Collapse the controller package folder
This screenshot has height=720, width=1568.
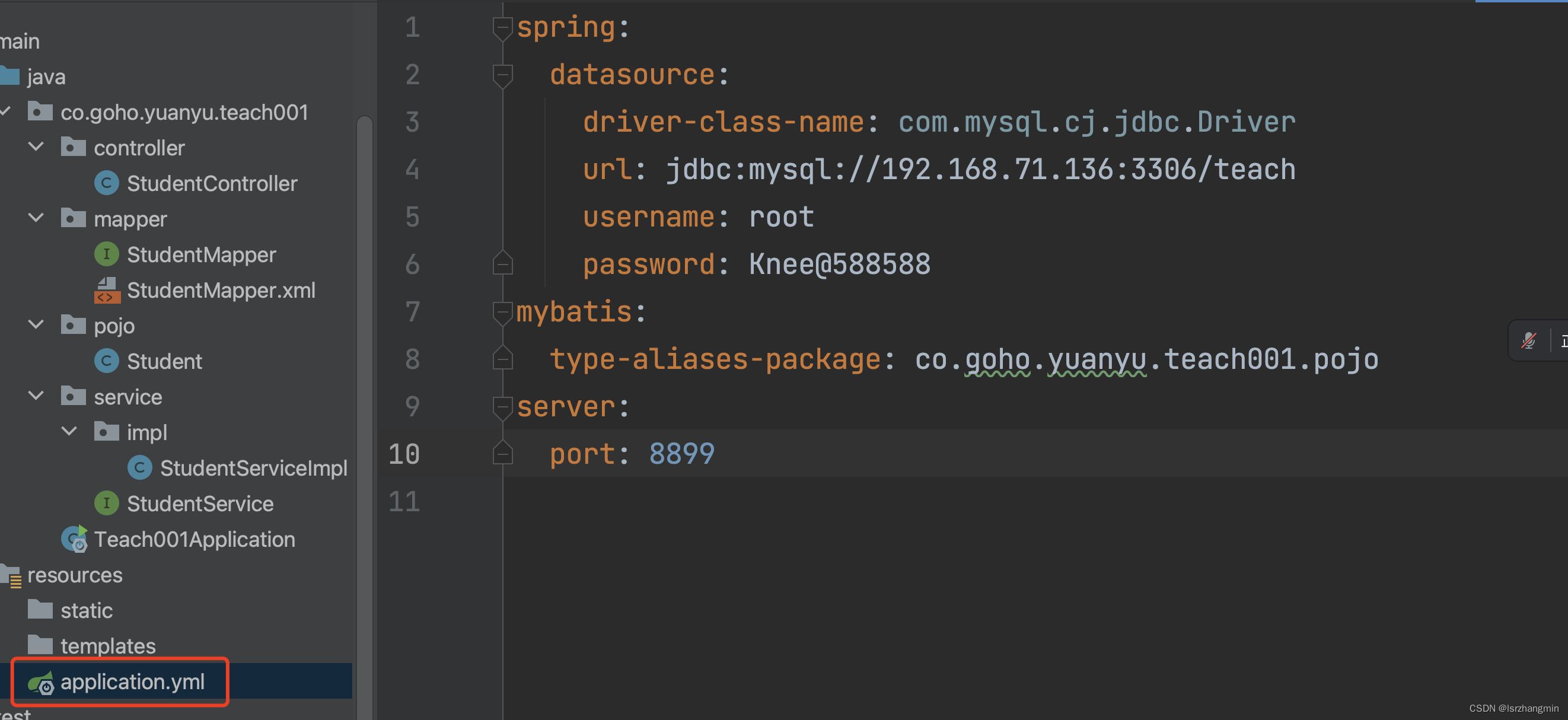coord(37,147)
